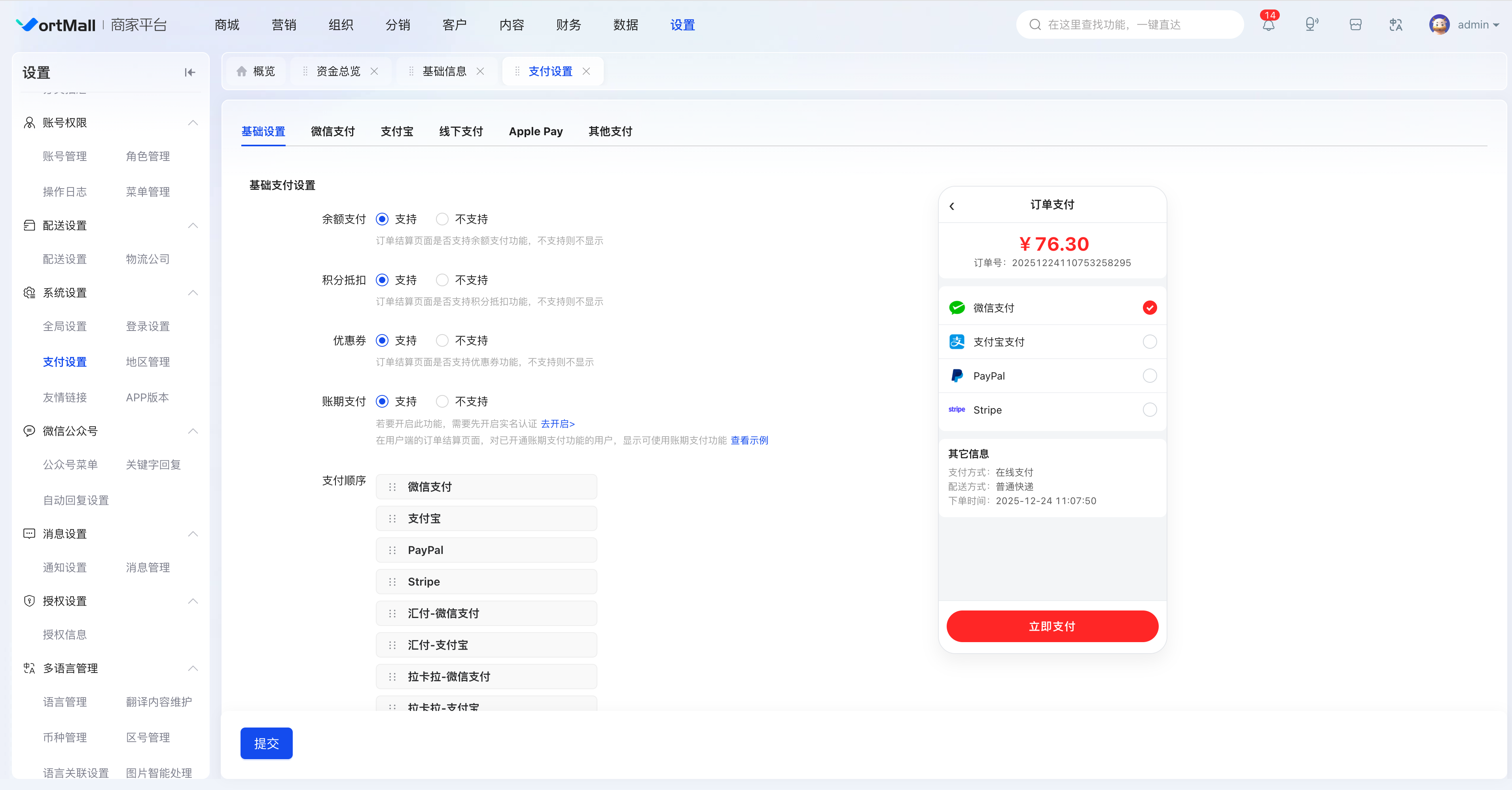Open the 财务 top menu
Viewport: 1512px width, 790px height.
[568, 25]
